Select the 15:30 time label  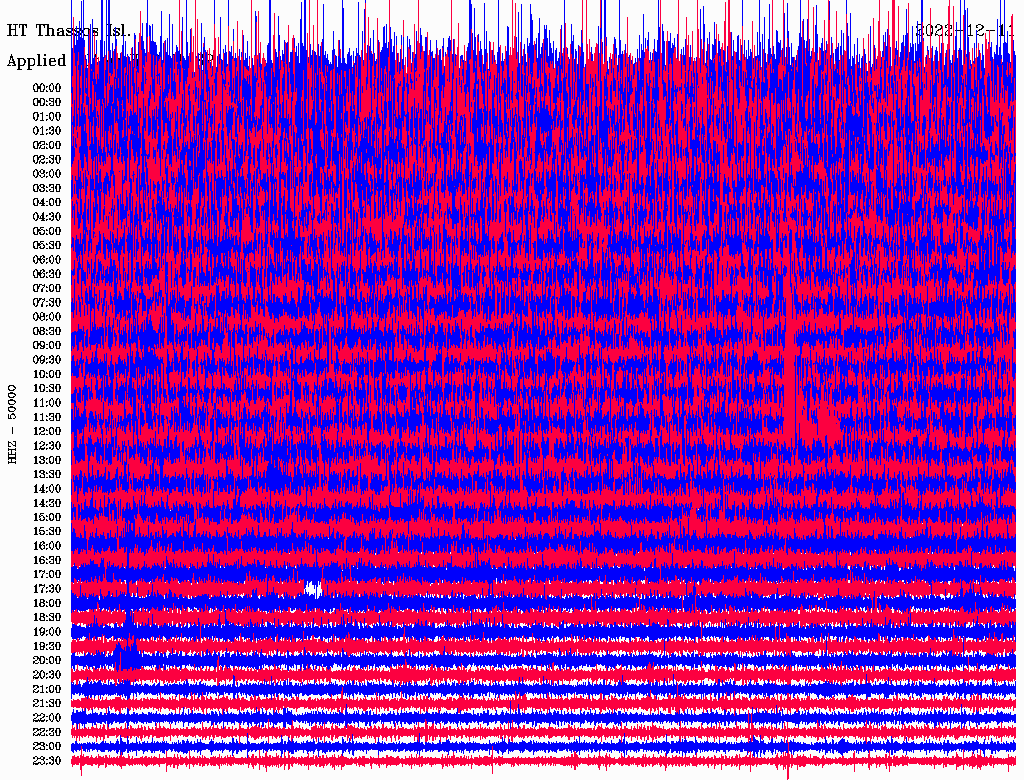point(47,532)
